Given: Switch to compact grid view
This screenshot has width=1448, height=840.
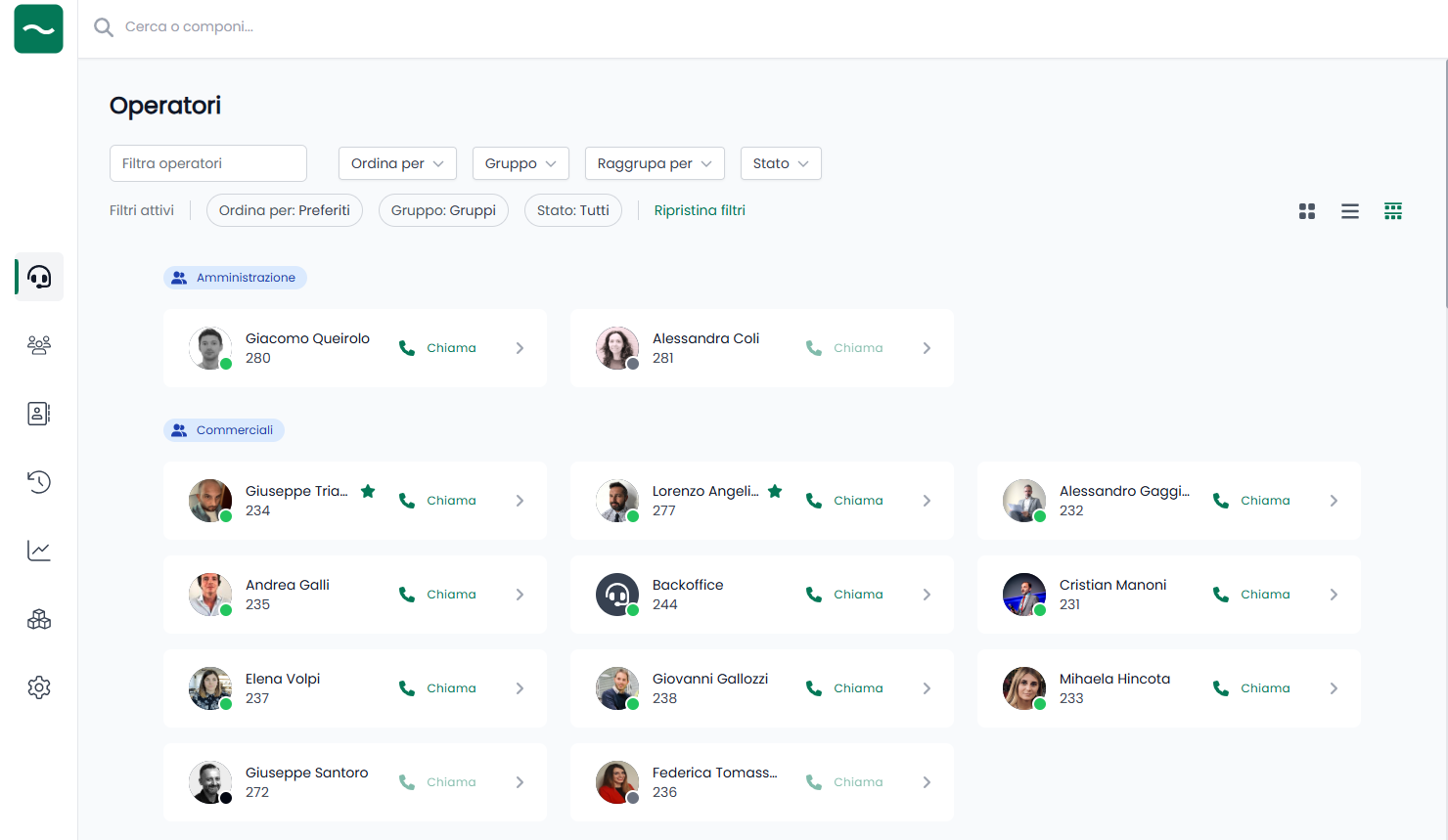Looking at the screenshot, I should (x=1393, y=211).
